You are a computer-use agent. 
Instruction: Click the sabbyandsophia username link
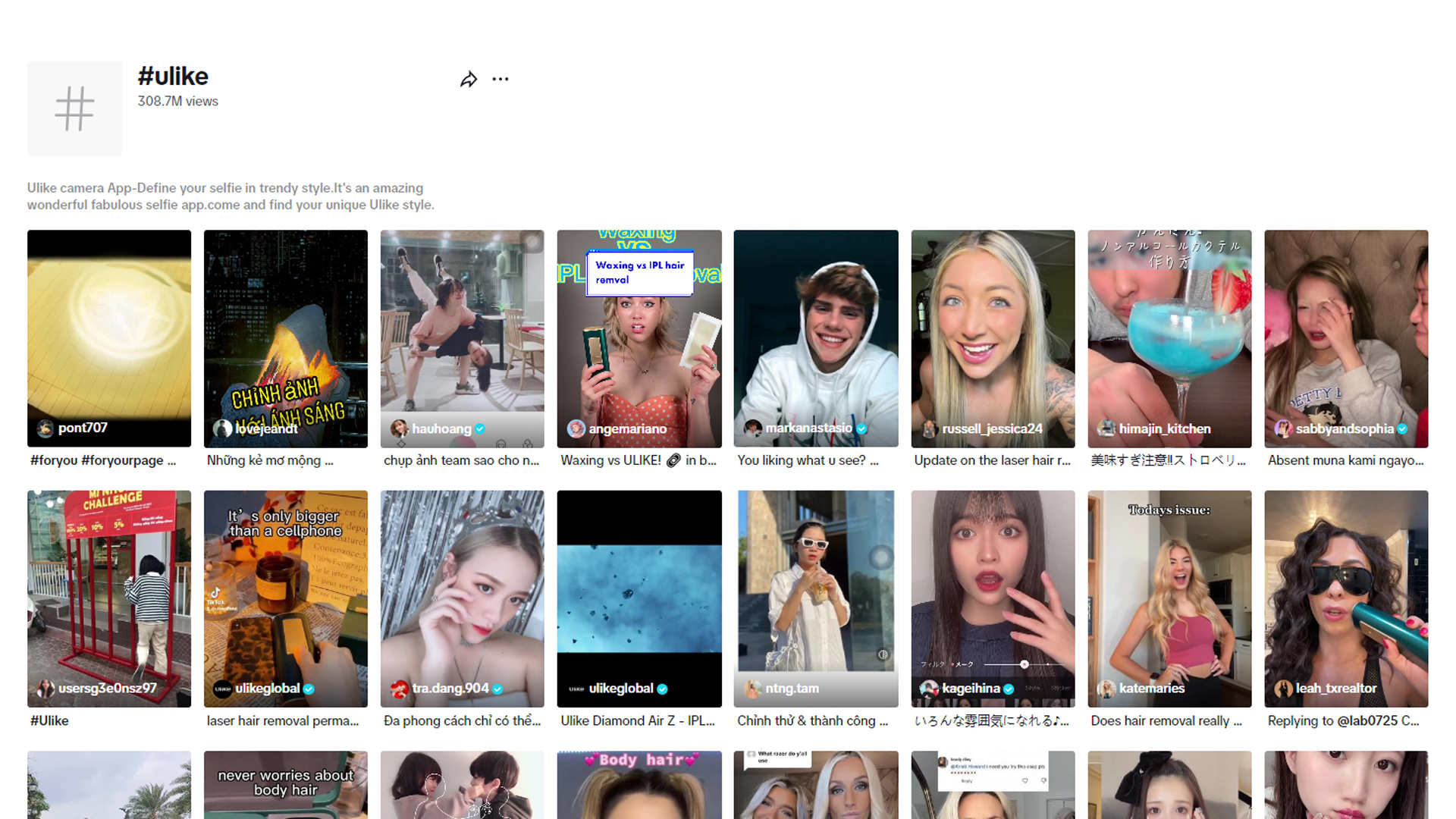[x=1344, y=429]
